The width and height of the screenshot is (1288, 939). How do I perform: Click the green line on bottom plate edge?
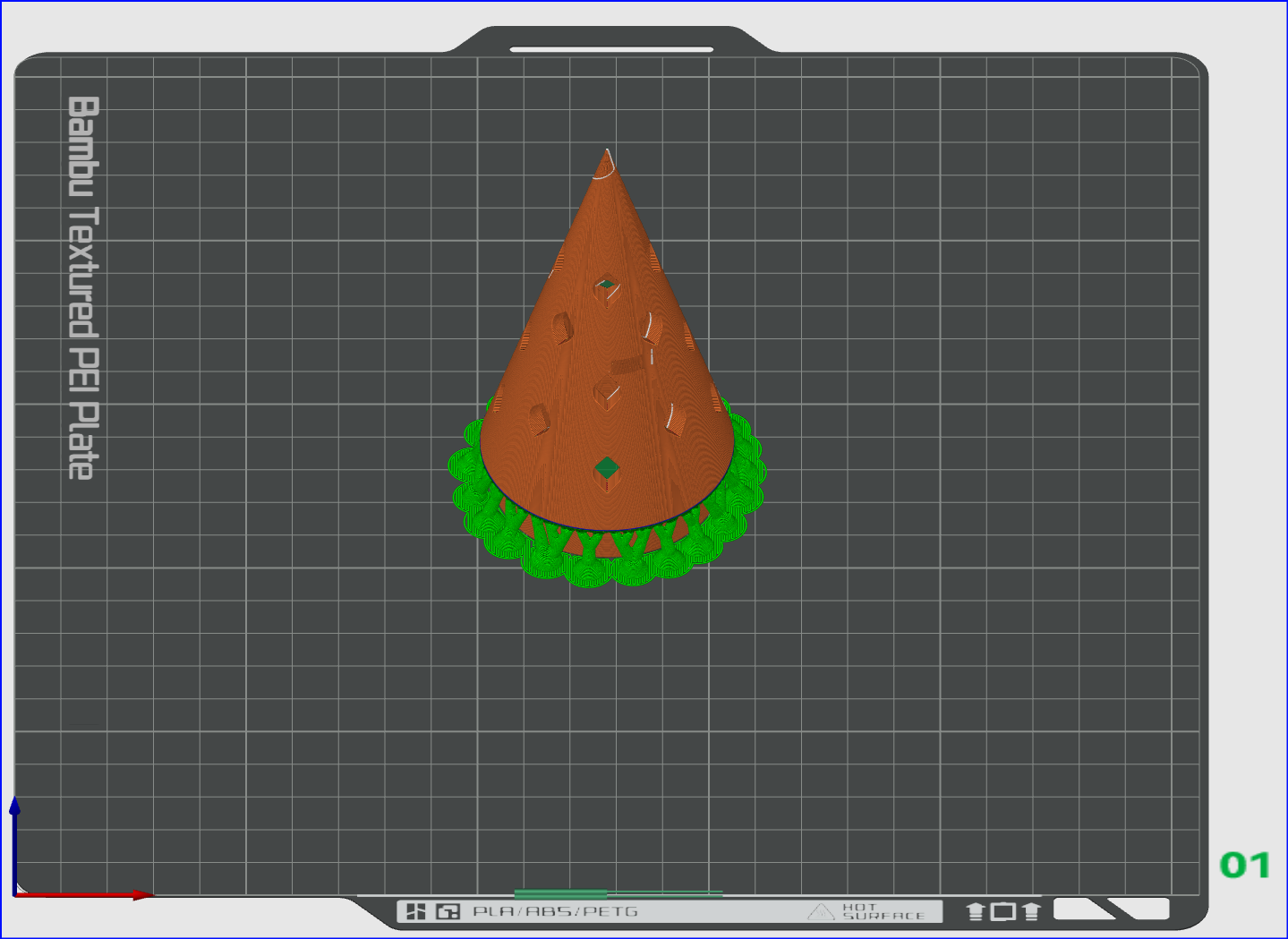pos(618,893)
